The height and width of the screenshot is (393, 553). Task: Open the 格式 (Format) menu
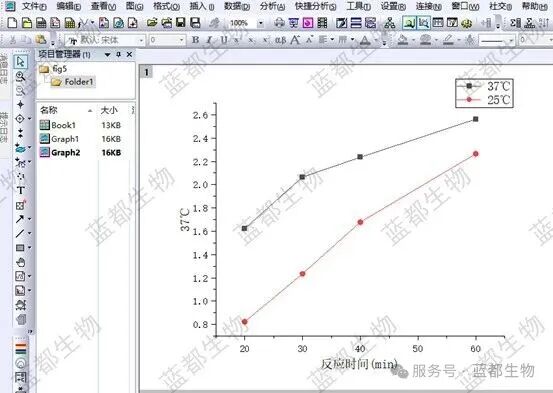click(166, 6)
